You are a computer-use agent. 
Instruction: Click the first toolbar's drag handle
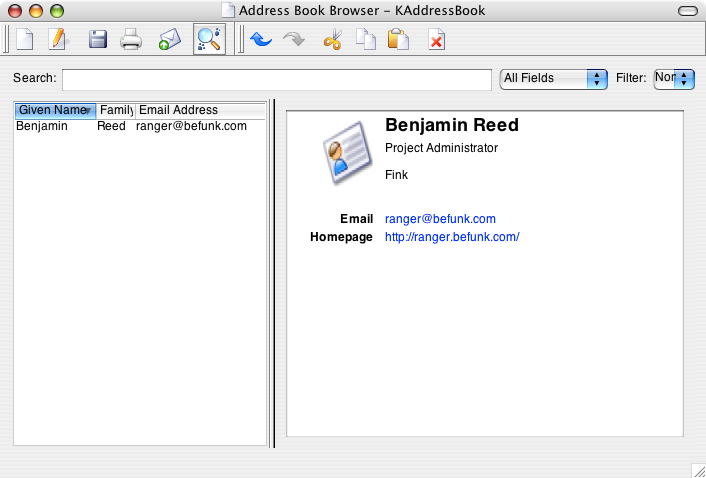[x=6, y=39]
